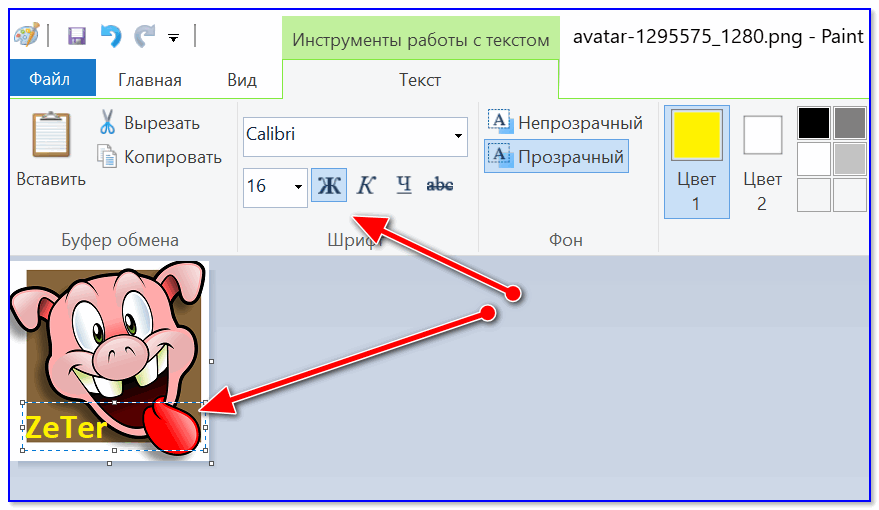Pick the white palette swatch below black
Image resolution: width=879 pixels, height=510 pixels.
click(x=814, y=159)
